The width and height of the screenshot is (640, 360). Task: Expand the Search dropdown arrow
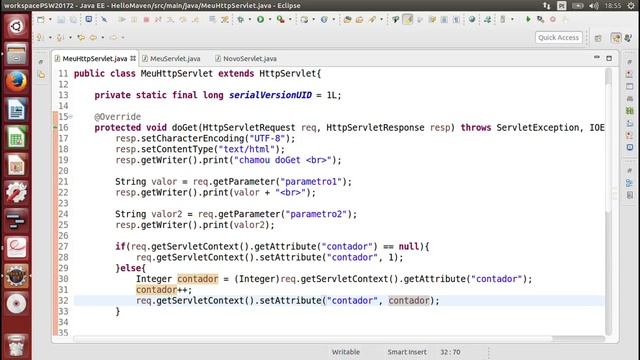381,19
